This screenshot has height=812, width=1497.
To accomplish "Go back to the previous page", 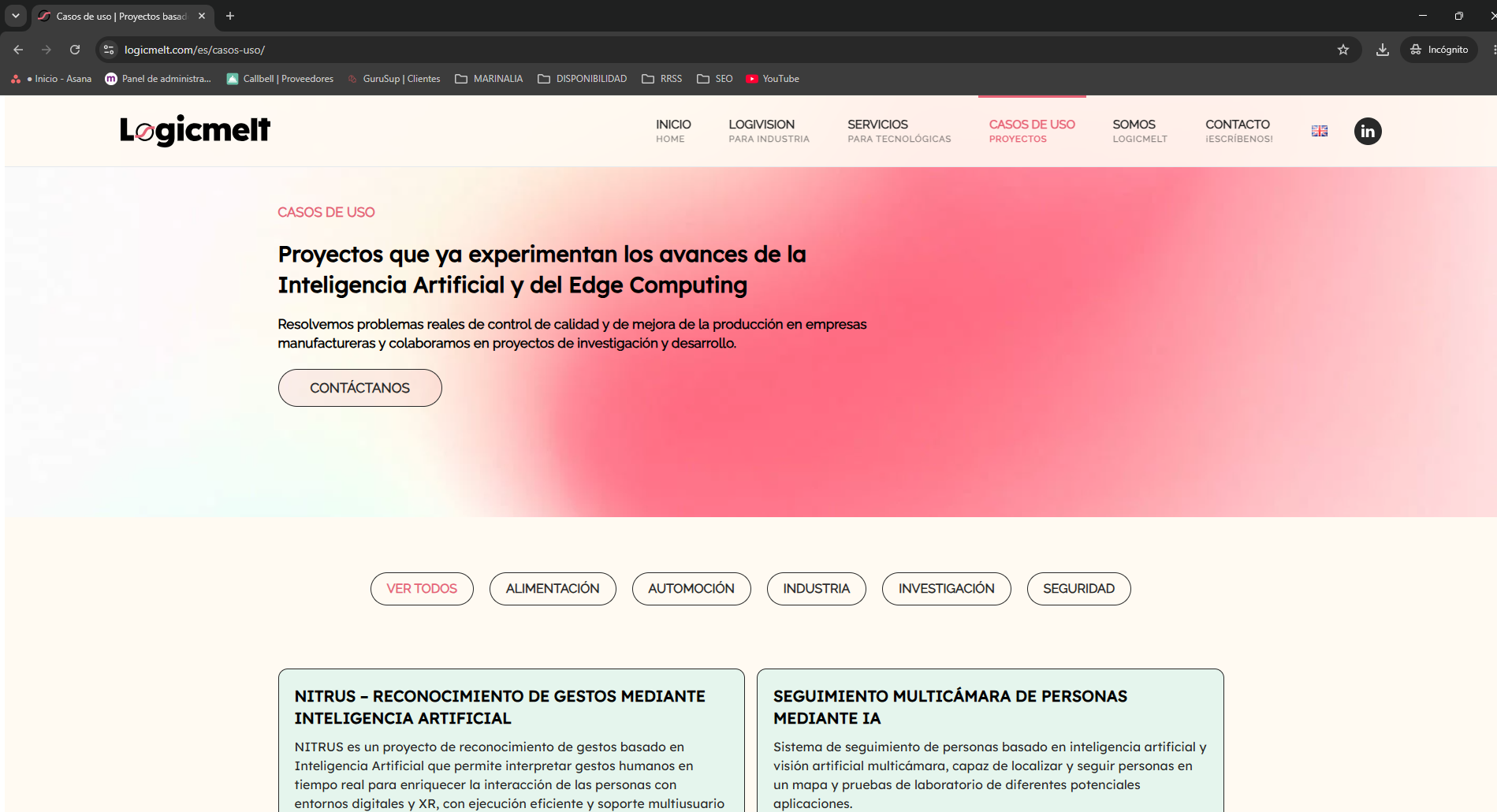I will click(x=18, y=50).
